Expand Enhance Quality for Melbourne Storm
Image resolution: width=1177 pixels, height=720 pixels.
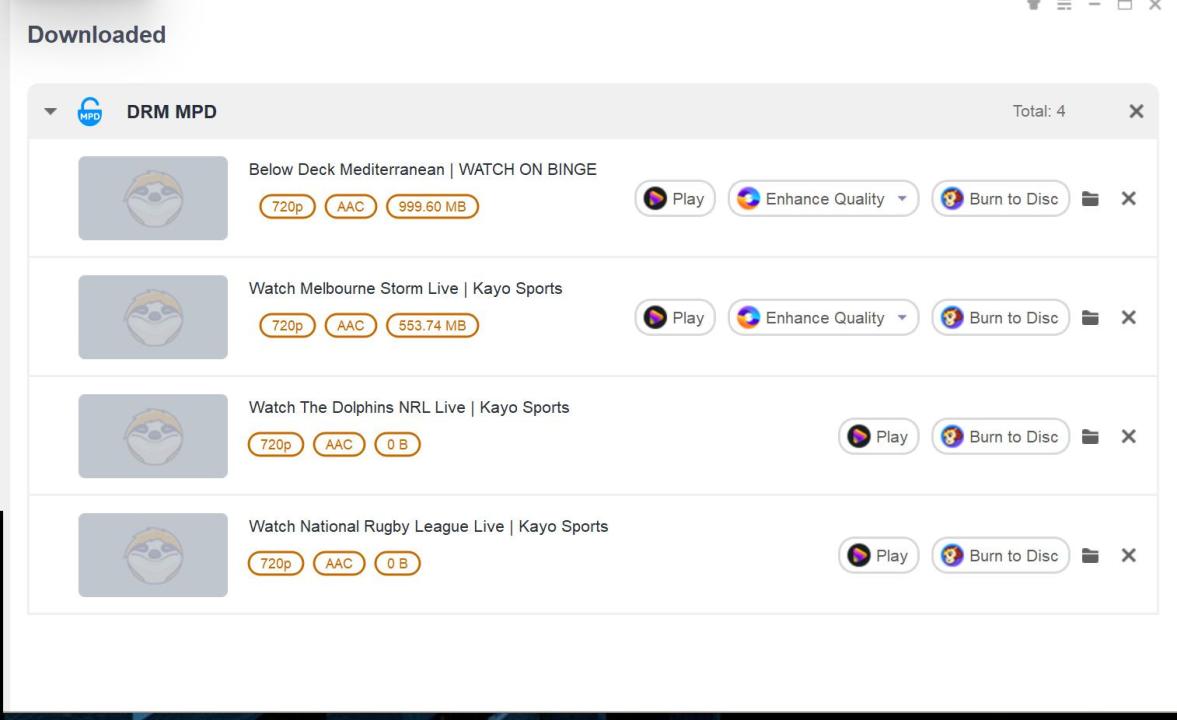pyautogui.click(x=903, y=318)
